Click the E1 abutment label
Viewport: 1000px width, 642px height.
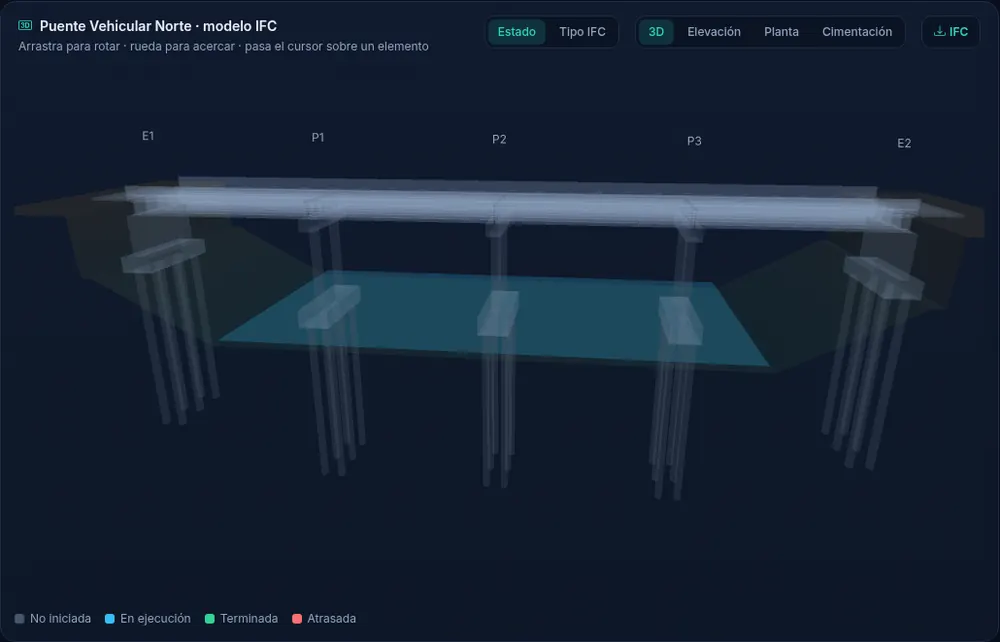click(x=148, y=136)
